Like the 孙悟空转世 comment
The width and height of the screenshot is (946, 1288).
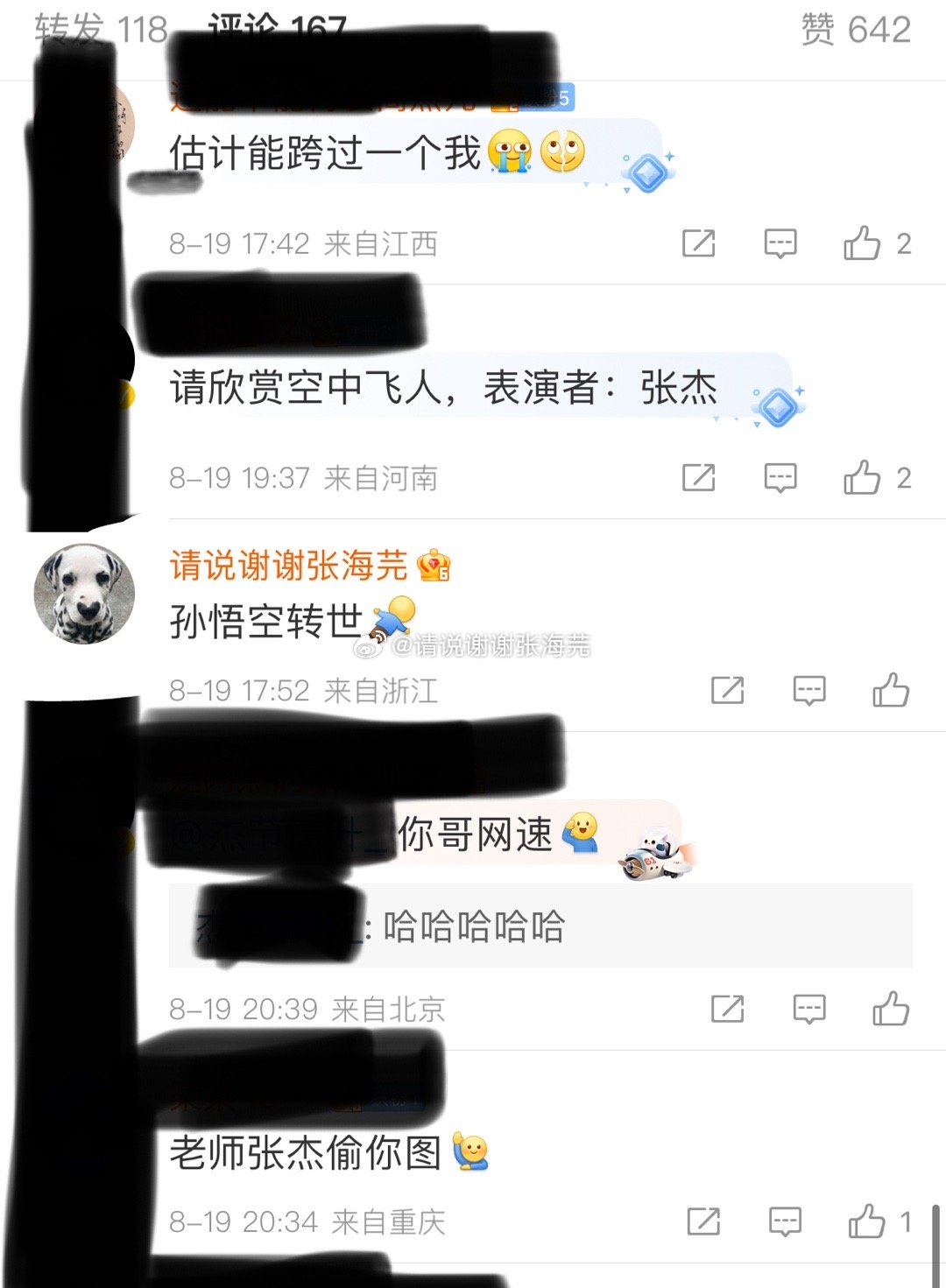tap(891, 690)
